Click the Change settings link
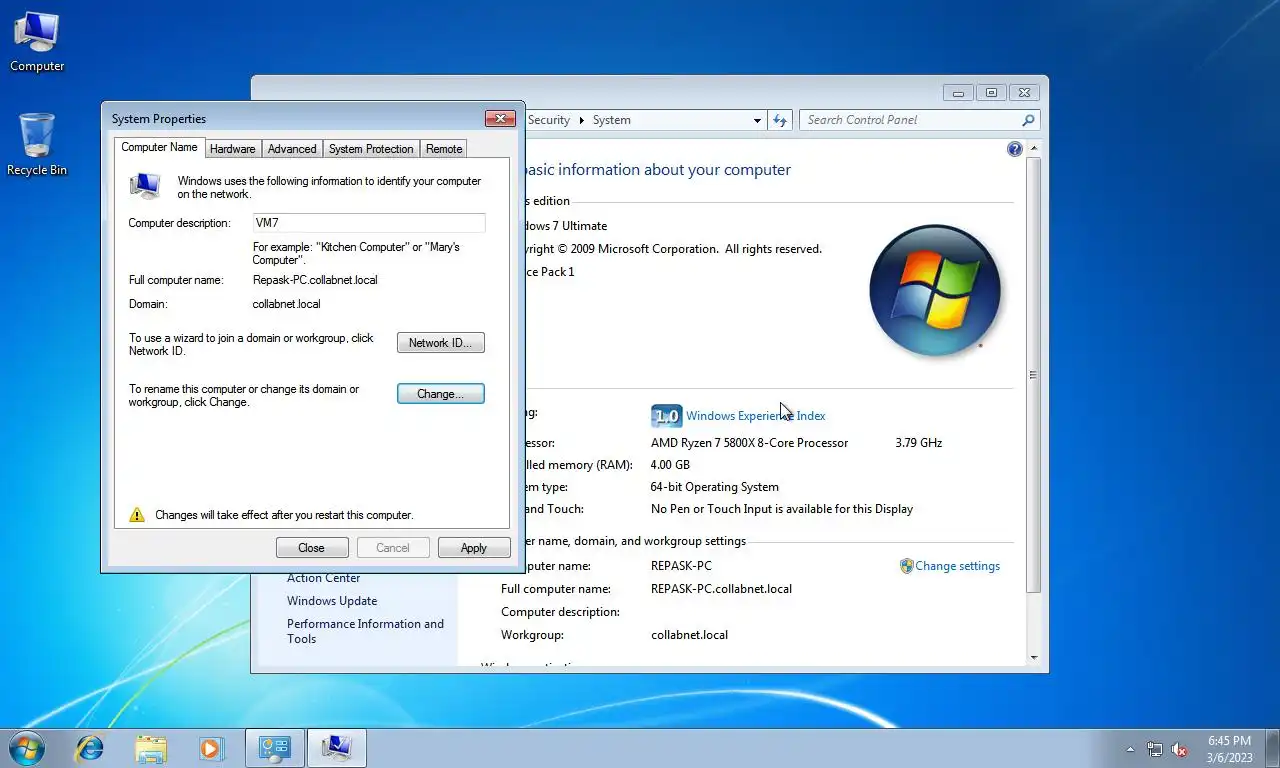 (957, 566)
